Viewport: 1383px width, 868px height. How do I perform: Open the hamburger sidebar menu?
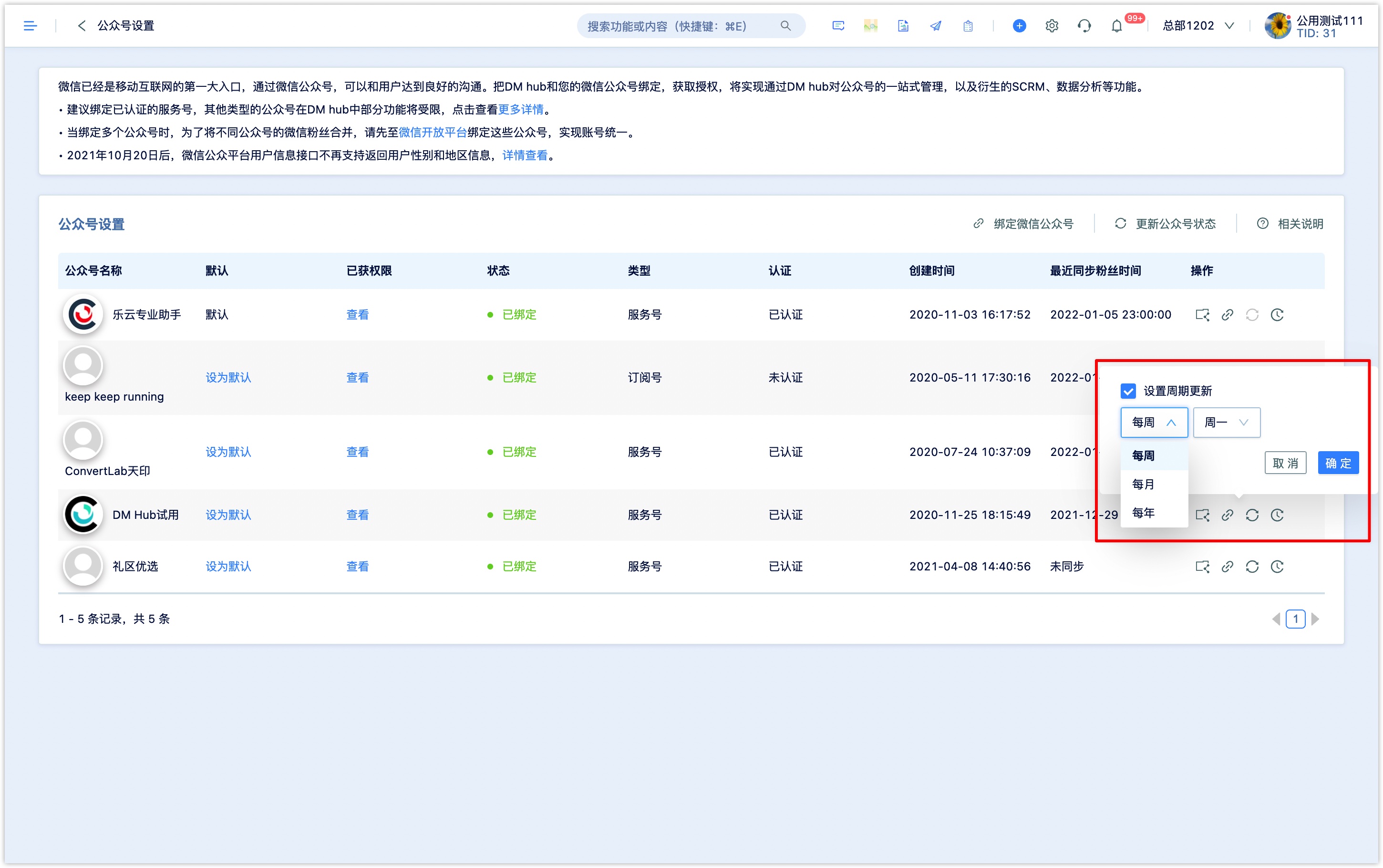(x=30, y=26)
